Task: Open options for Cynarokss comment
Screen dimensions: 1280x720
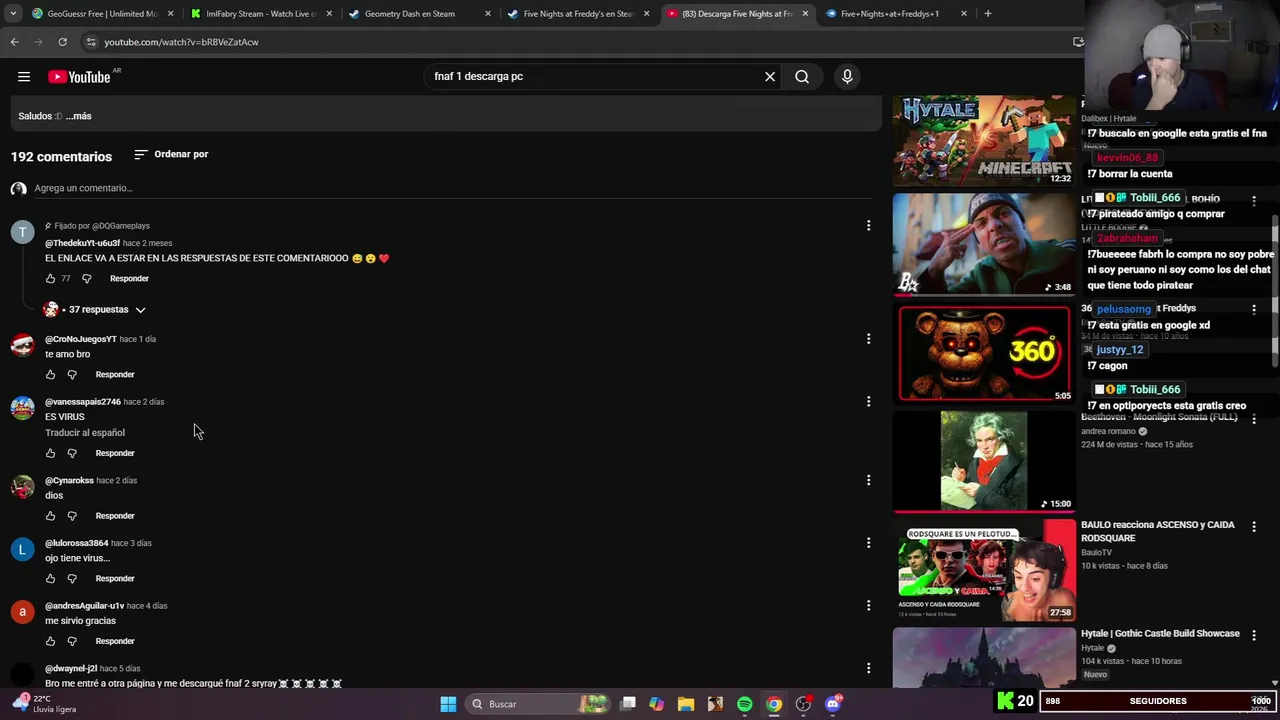Action: tap(868, 480)
